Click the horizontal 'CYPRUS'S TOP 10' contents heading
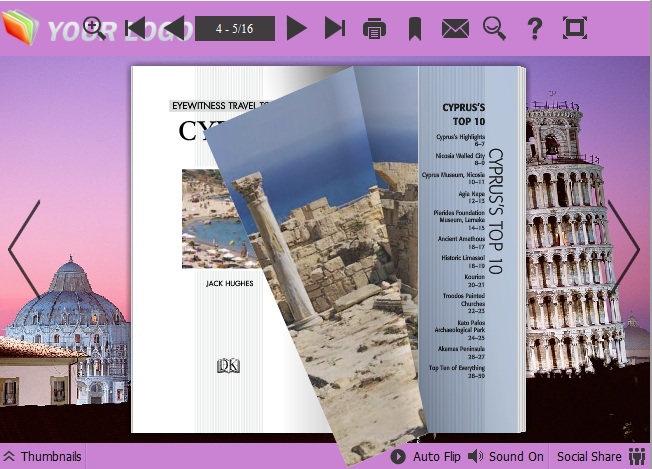652x469 pixels. click(463, 114)
